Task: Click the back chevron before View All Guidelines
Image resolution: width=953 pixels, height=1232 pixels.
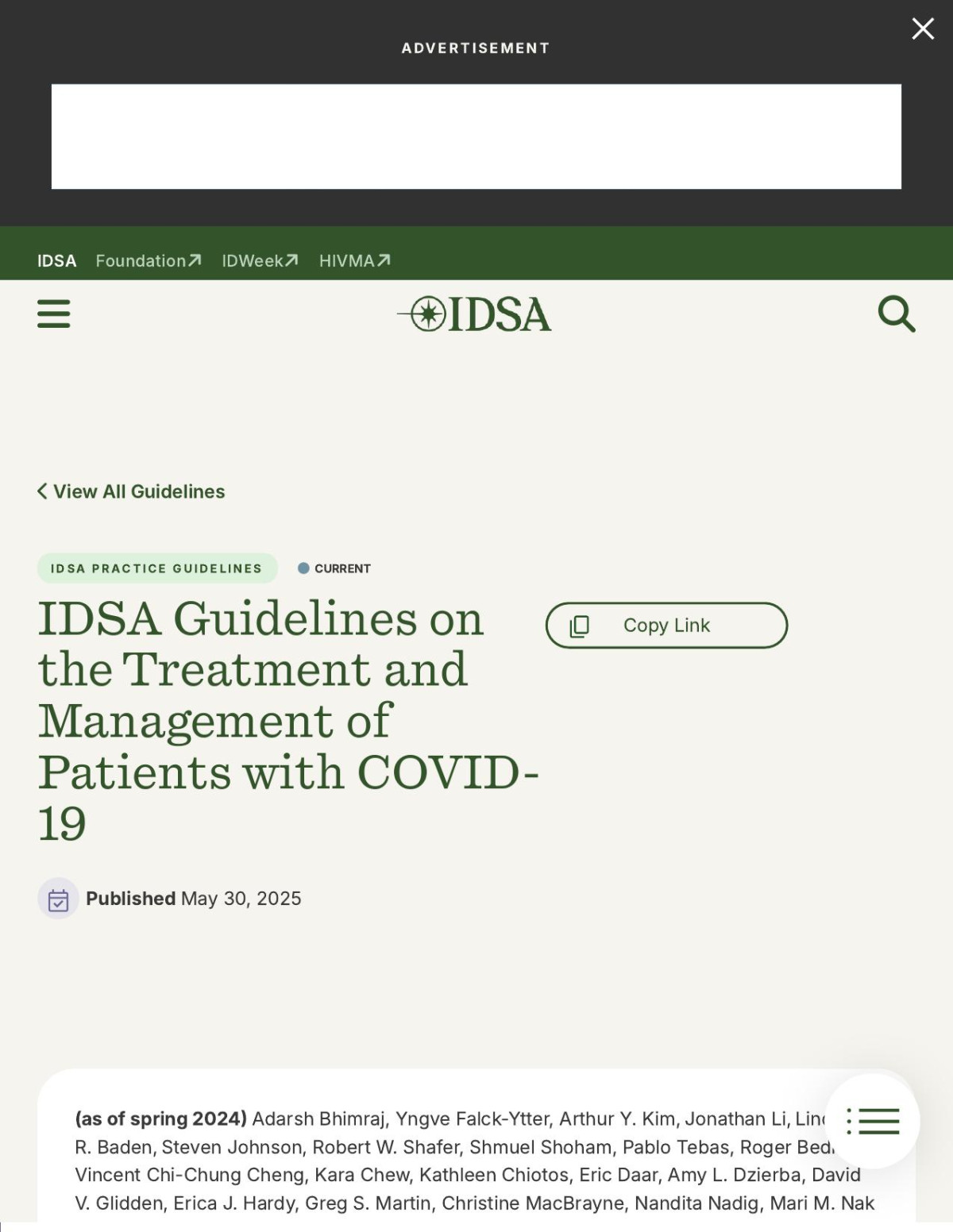Action: click(x=42, y=491)
